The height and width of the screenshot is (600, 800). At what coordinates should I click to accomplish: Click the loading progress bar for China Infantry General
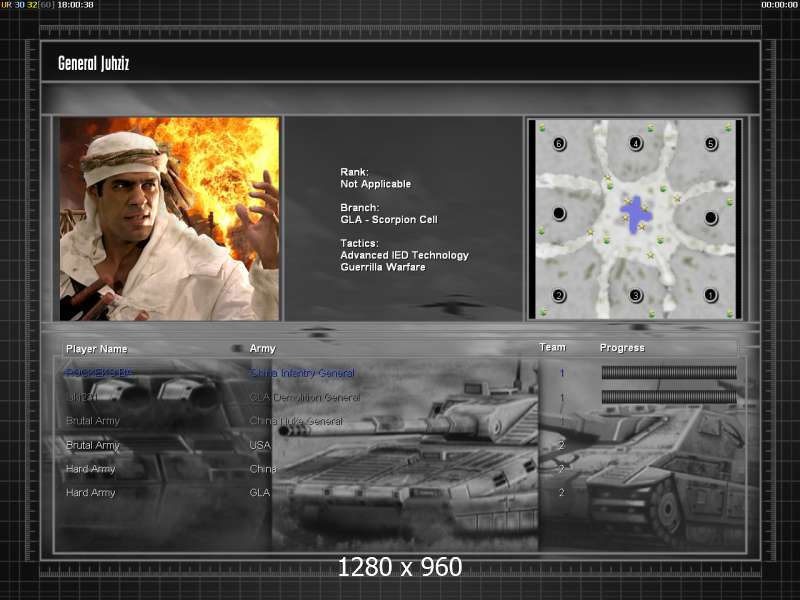(x=669, y=372)
